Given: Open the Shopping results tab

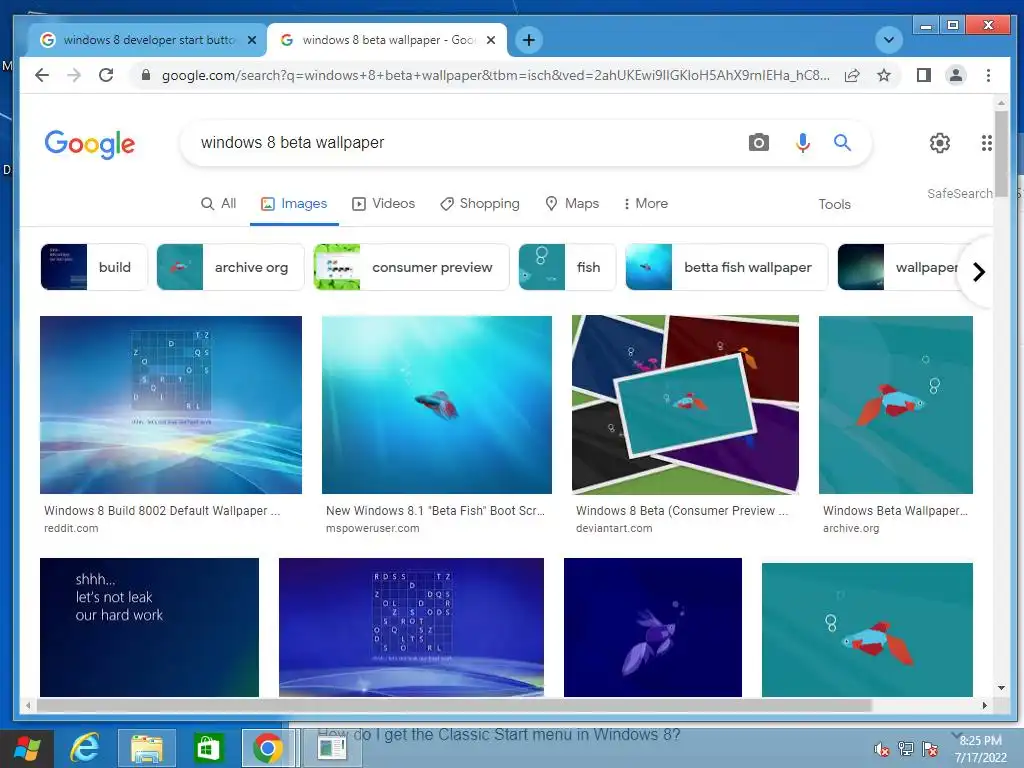Looking at the screenshot, I should [x=479, y=204].
